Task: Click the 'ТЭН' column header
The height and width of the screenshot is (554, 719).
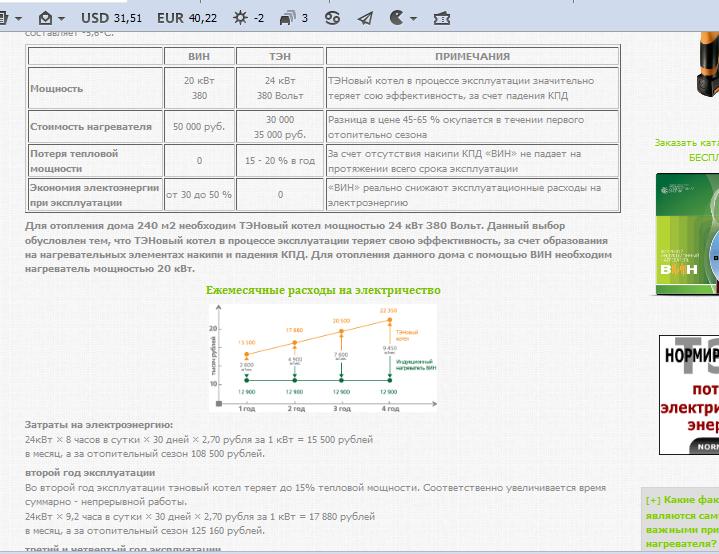Action: click(280, 56)
